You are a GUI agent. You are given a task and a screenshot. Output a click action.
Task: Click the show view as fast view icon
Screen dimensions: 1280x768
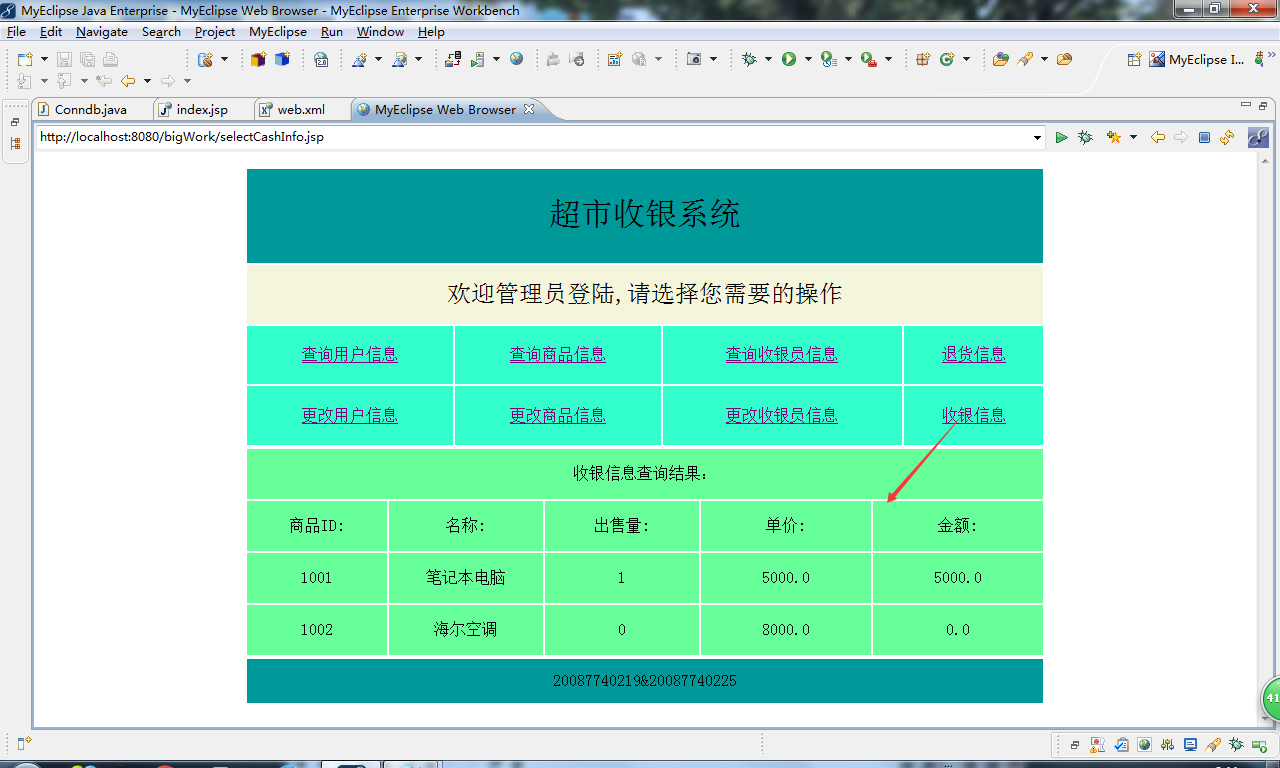24,743
